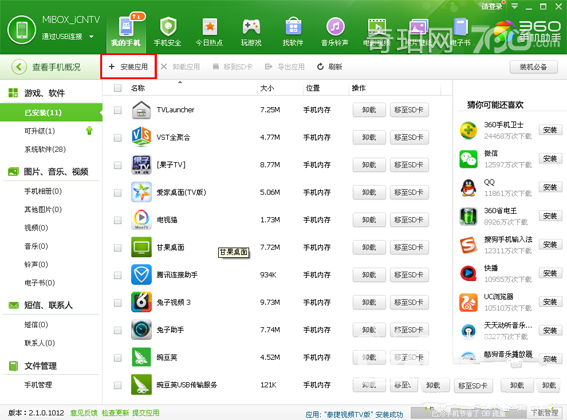Open the 音乐铃声 music note icon
The height and width of the screenshot is (420, 567).
point(335,27)
